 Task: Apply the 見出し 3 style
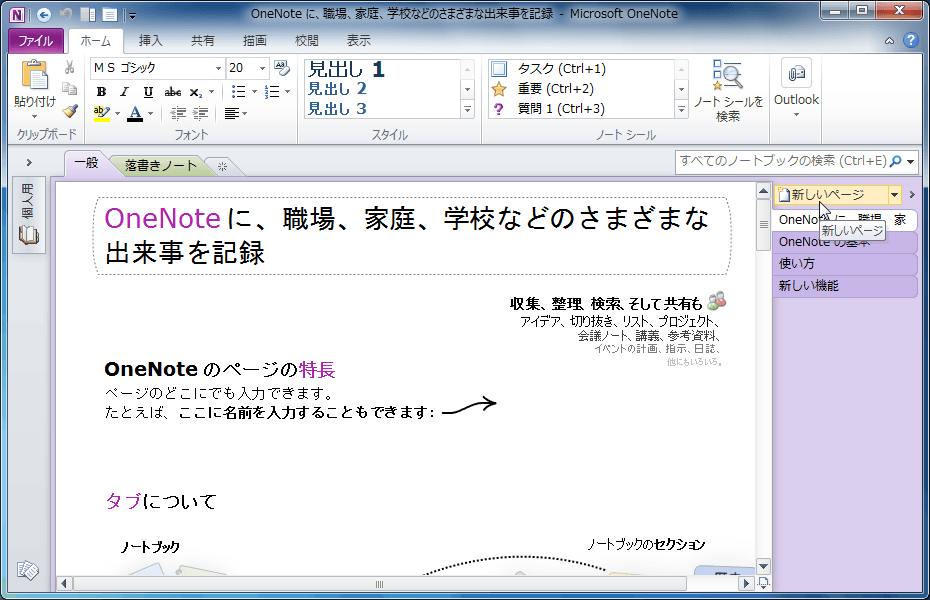(337, 109)
